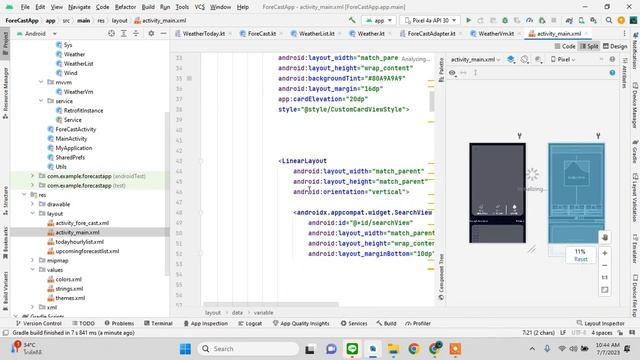This screenshot has height=360, width=640.
Task: Hide the project panel with minus icon
Action: click(x=163, y=33)
